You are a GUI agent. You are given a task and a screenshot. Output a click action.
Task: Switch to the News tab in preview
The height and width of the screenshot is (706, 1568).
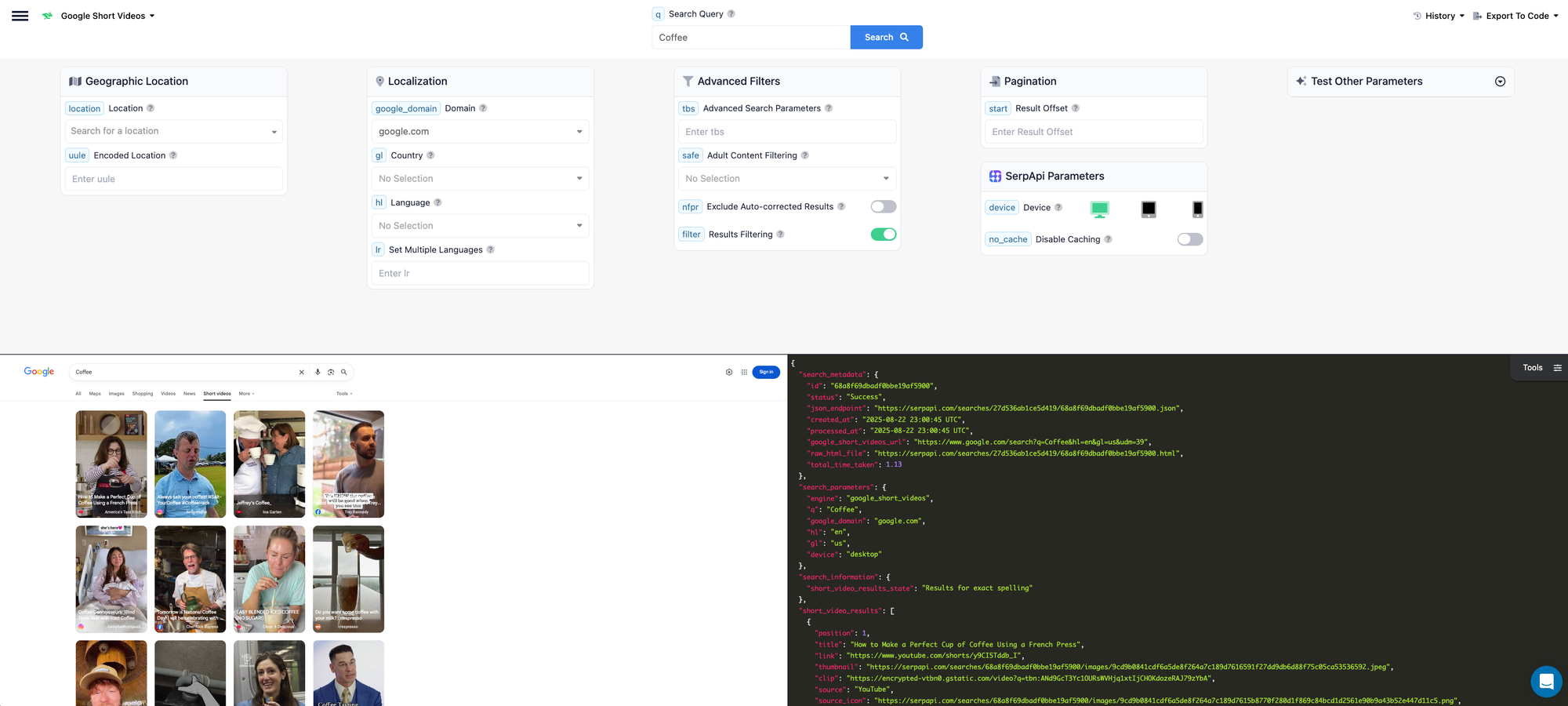190,394
